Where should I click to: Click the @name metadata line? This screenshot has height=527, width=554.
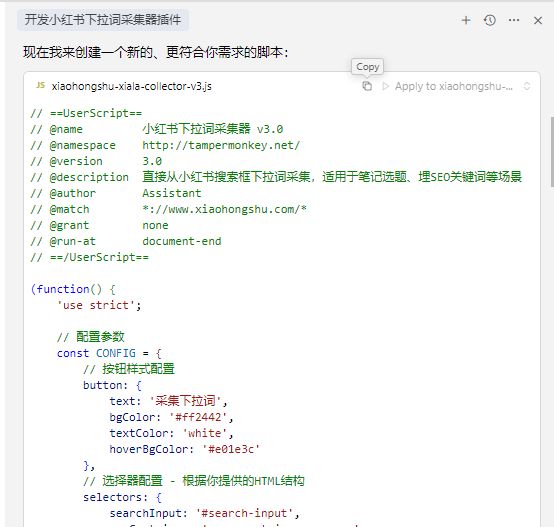pyautogui.click(x=157, y=129)
